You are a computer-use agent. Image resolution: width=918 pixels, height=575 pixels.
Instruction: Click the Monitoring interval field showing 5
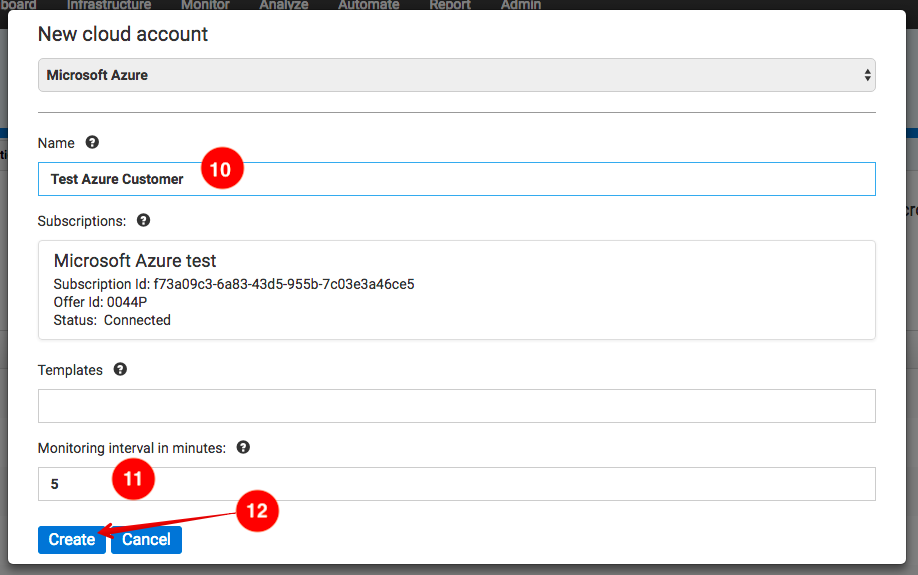coord(457,484)
